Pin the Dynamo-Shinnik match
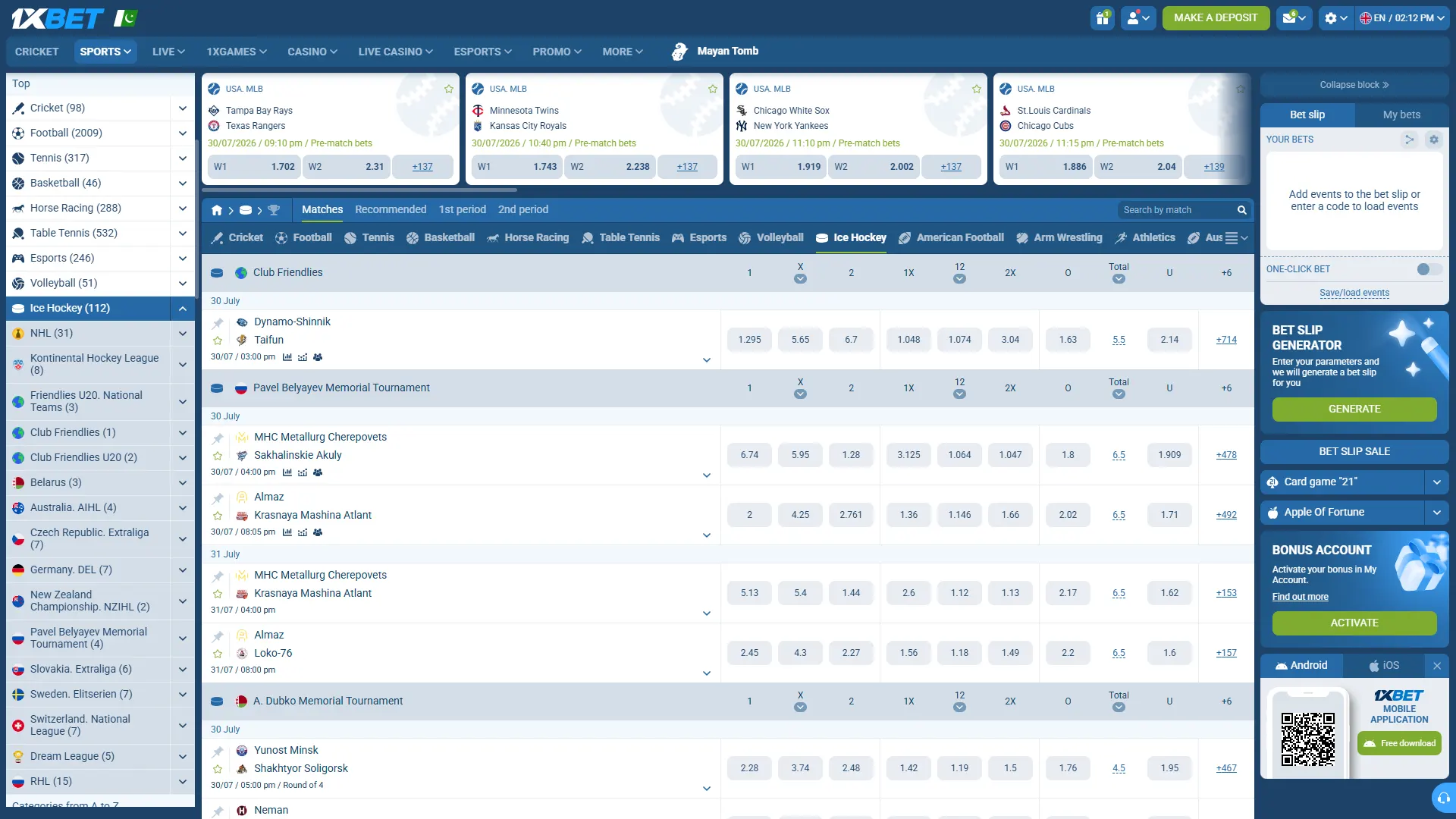Viewport: 1456px width, 819px height. pyautogui.click(x=218, y=323)
